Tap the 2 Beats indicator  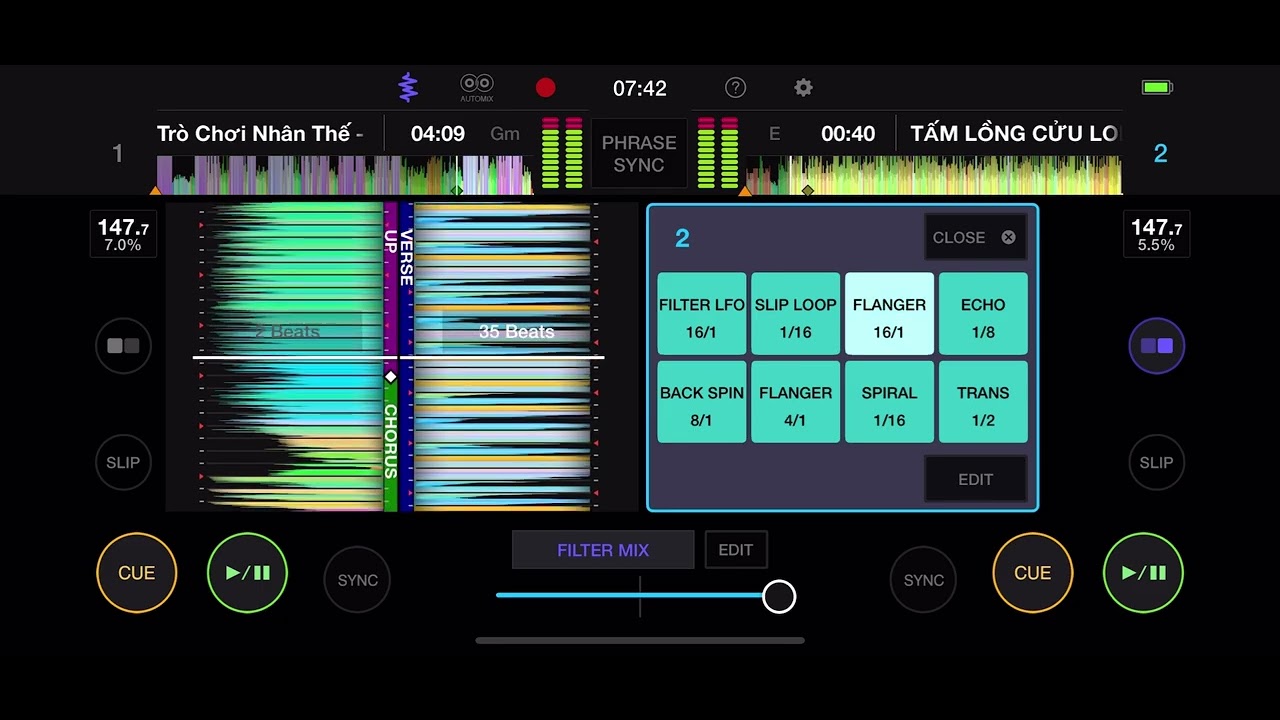pyautogui.click(x=286, y=332)
